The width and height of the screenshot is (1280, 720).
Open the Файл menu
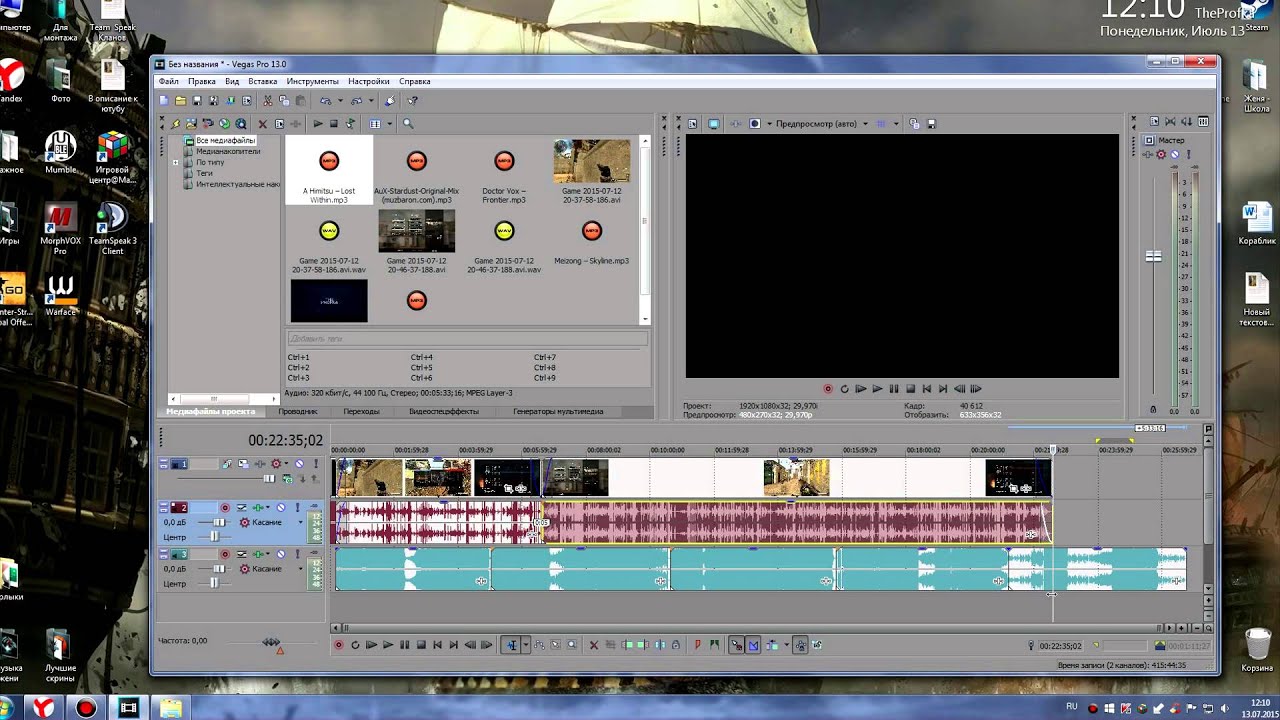click(x=168, y=81)
